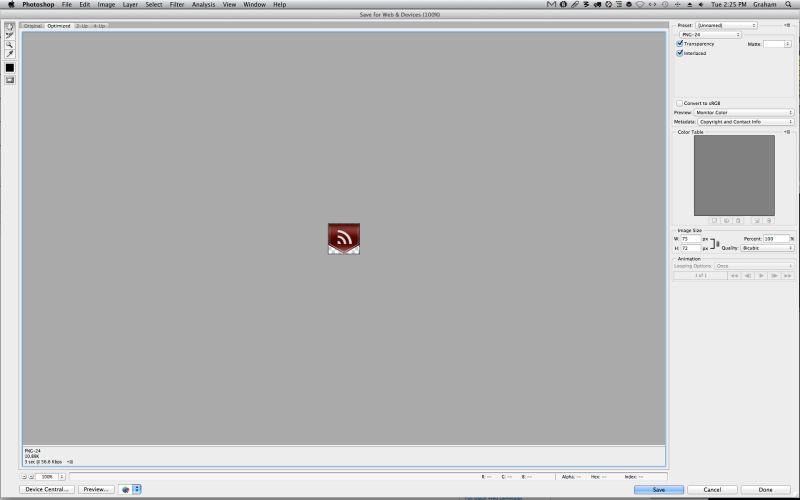Open the Quality Bicubic dropdown

(767, 248)
